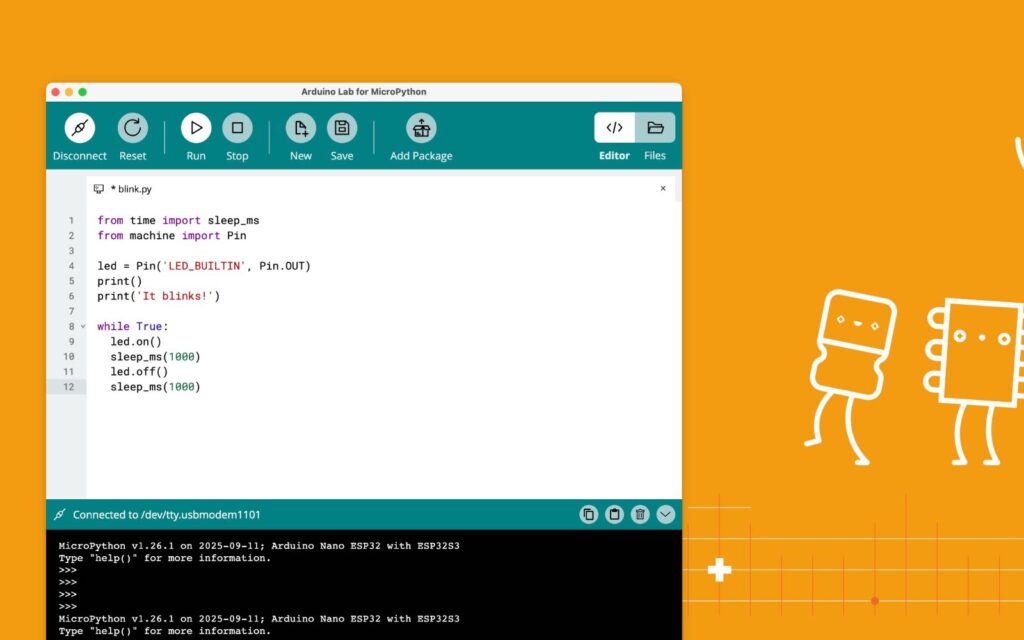The height and width of the screenshot is (640, 1024).
Task: Clear the terminal with the trash icon
Action: (x=640, y=515)
